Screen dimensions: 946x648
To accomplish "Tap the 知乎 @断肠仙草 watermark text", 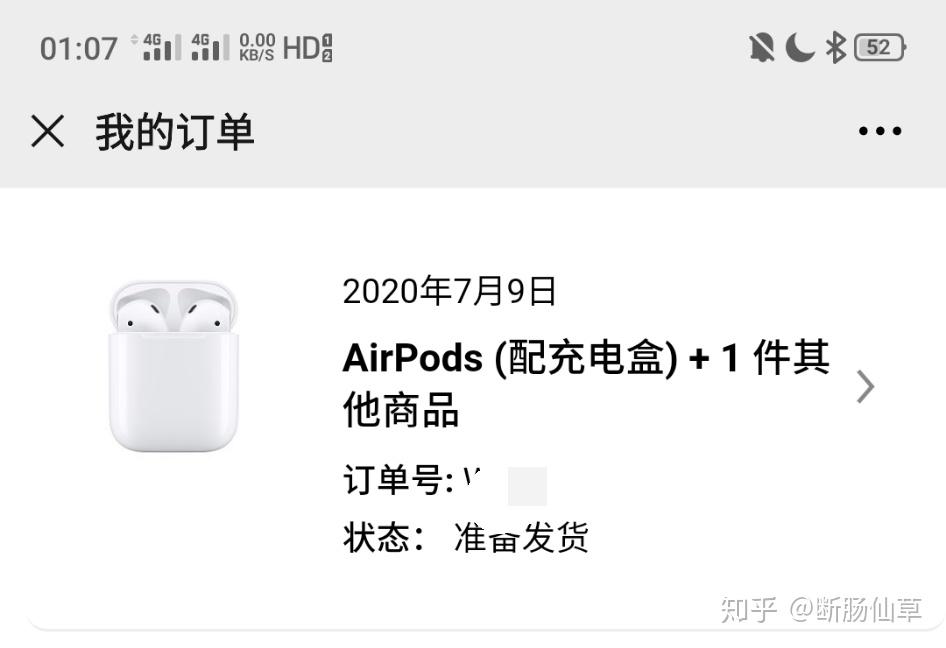I will tap(821, 609).
